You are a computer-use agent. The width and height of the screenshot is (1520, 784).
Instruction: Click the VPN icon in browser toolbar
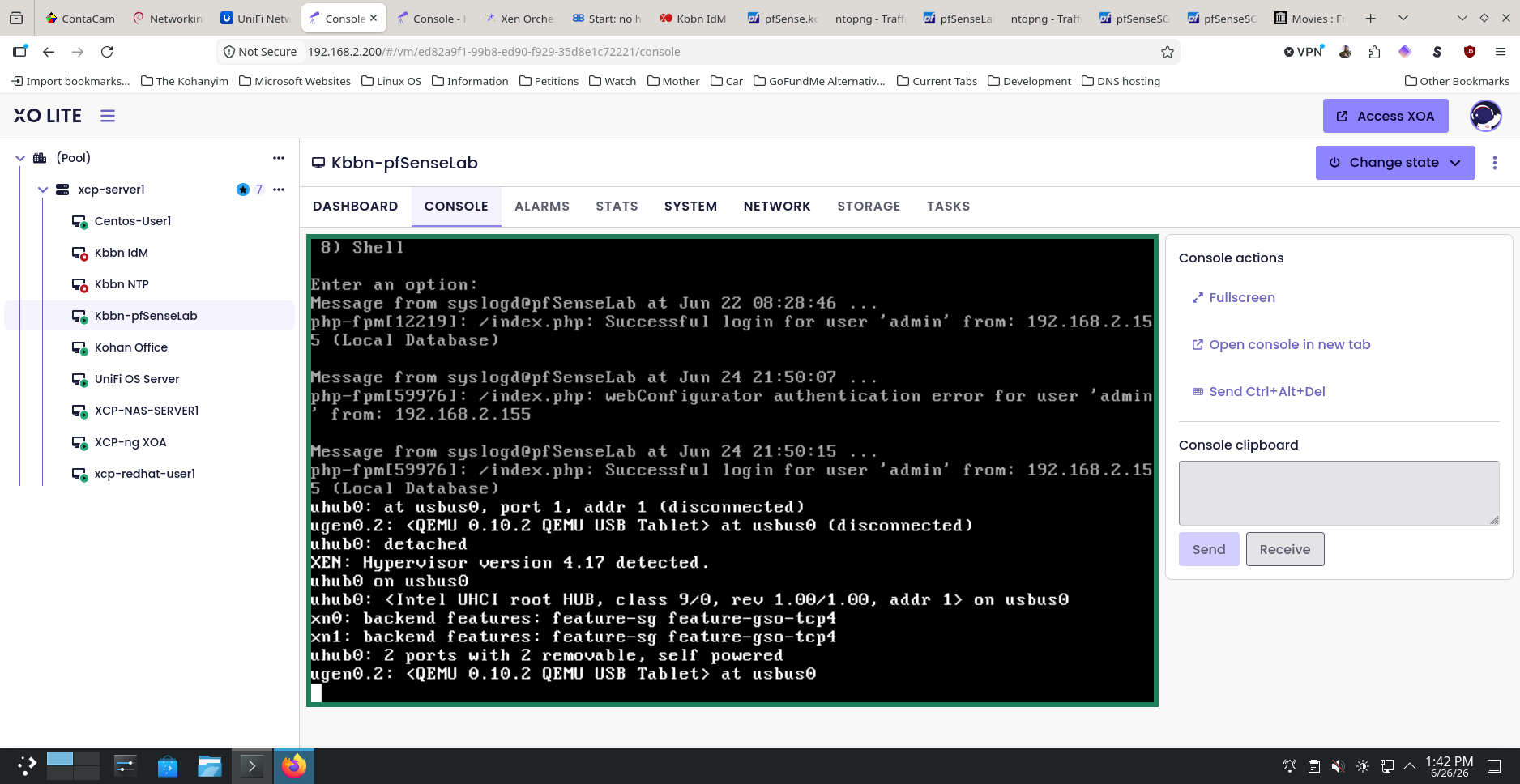(1304, 52)
